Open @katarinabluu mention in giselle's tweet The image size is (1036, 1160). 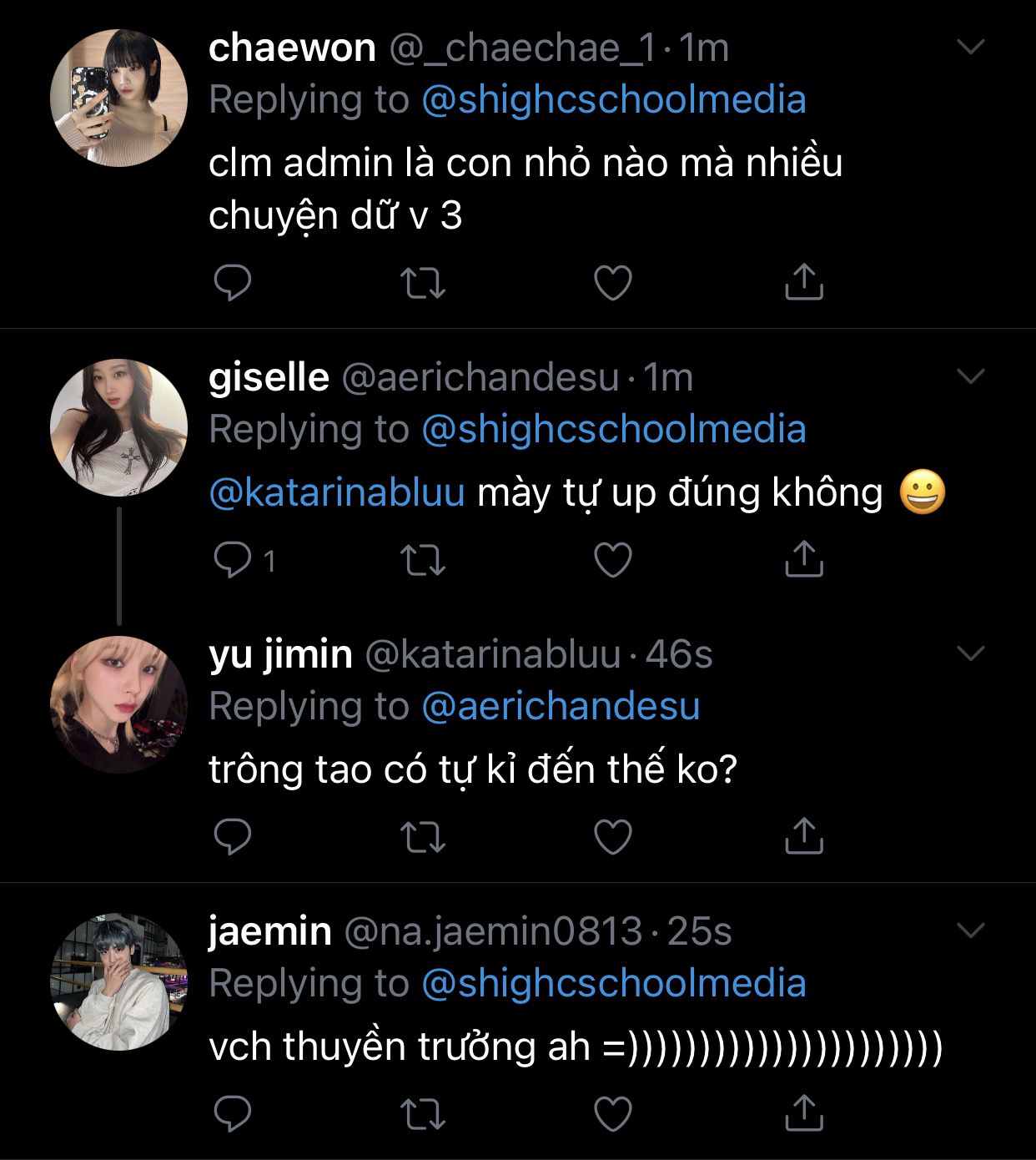pyautogui.click(x=337, y=493)
